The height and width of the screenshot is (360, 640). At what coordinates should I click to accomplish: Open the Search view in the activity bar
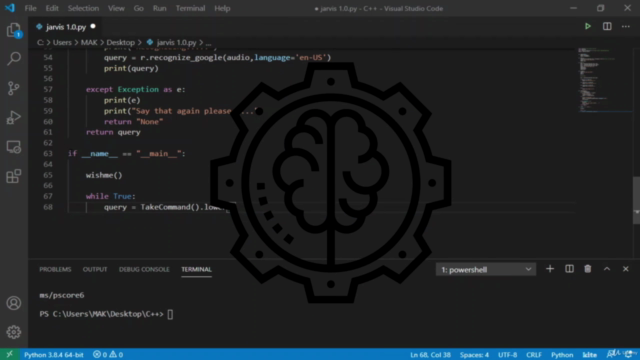point(13,58)
